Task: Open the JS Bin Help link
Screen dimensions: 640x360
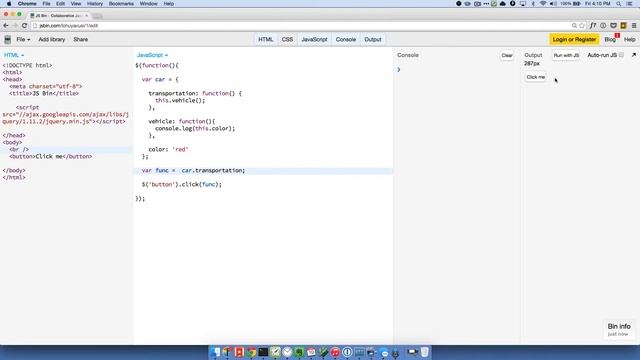Action: 629,40
